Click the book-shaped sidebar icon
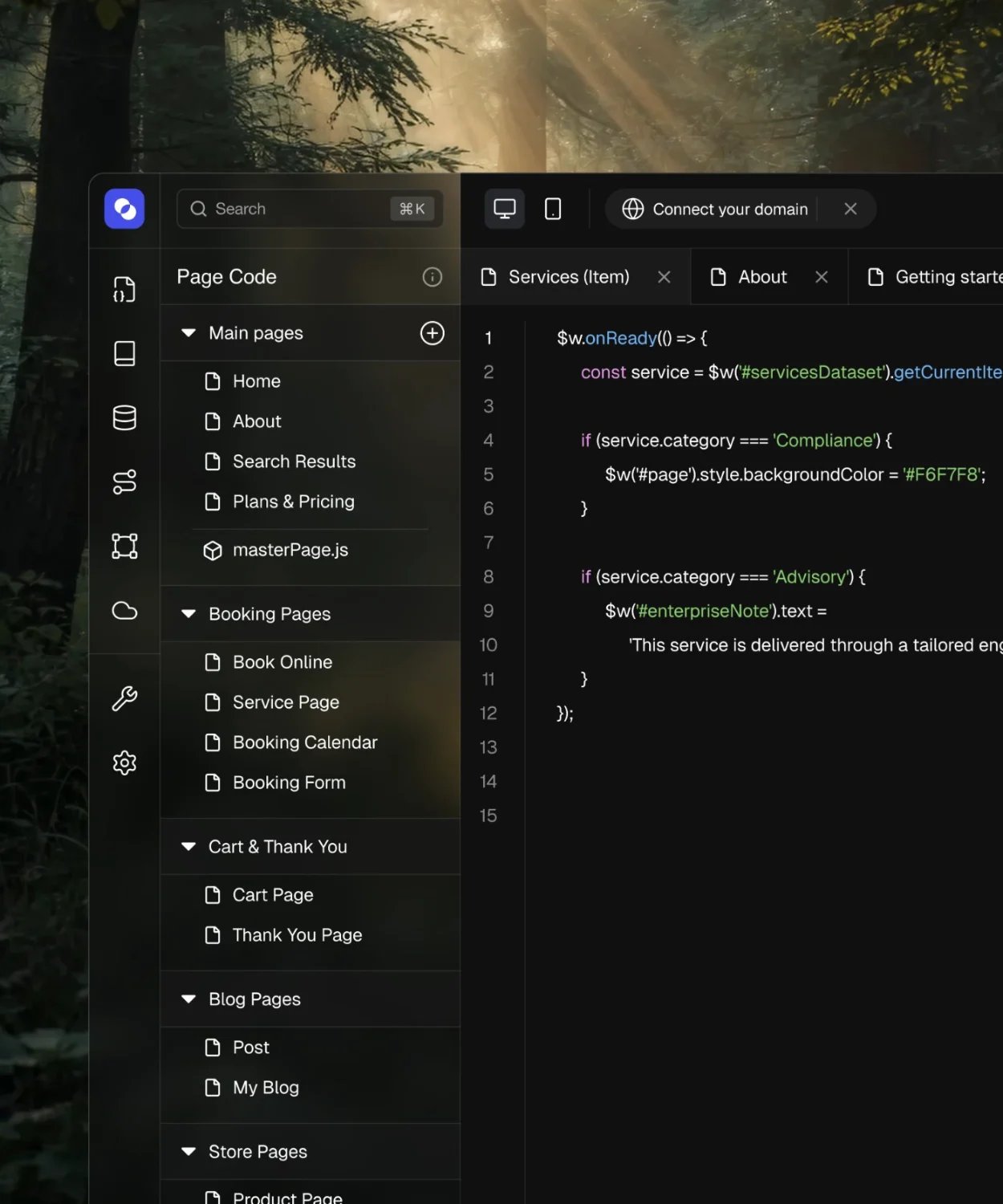This screenshot has width=1003, height=1204. (x=124, y=353)
